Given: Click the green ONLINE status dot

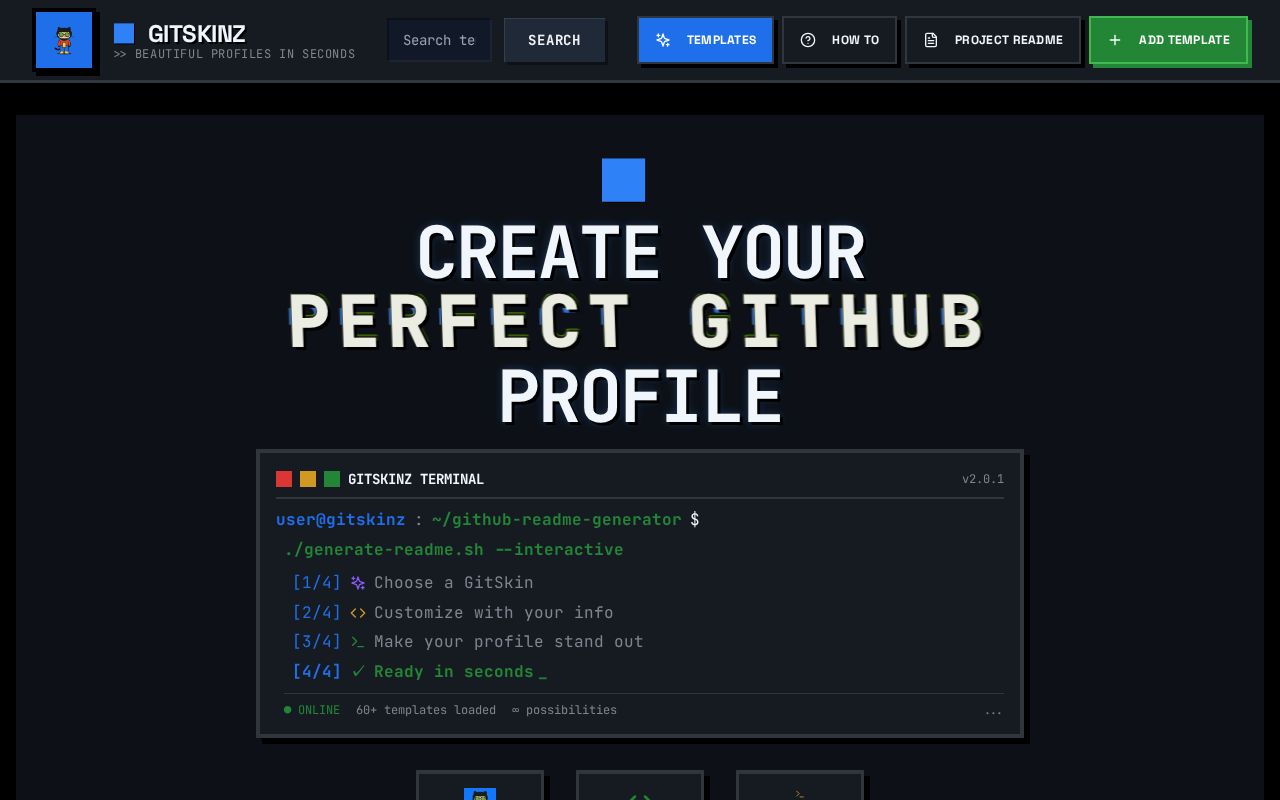Looking at the screenshot, I should pyautogui.click(x=288, y=710).
